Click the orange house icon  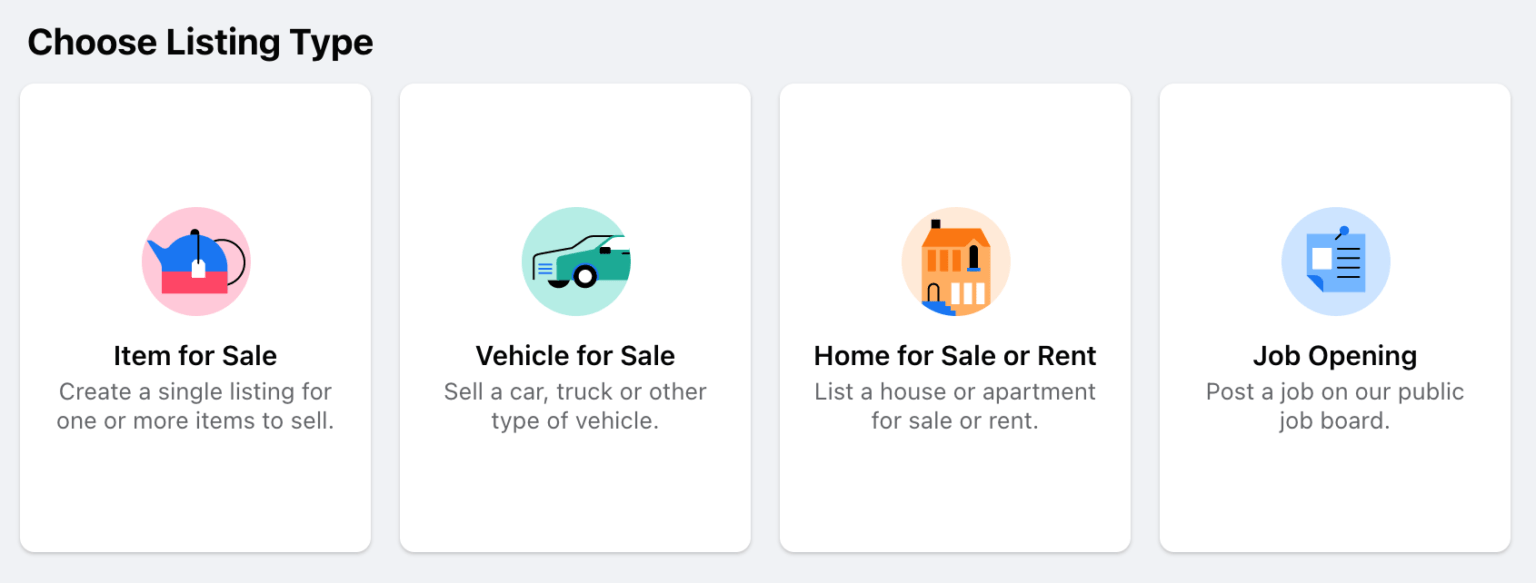(x=955, y=261)
